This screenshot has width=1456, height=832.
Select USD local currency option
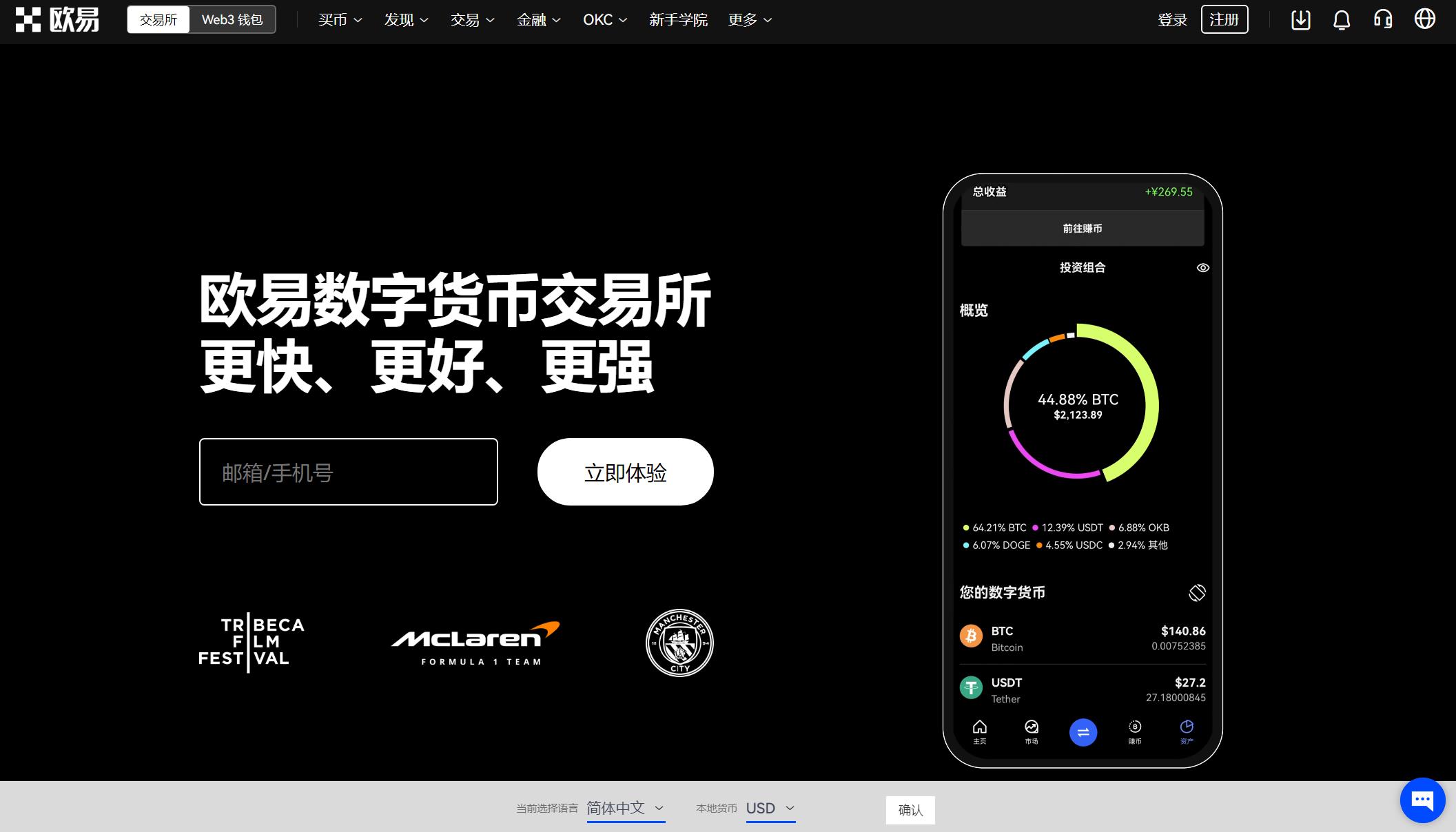tap(770, 809)
